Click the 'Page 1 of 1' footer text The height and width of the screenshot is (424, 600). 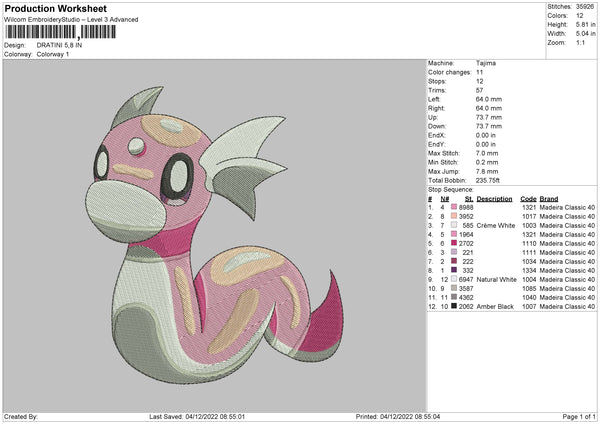click(579, 416)
